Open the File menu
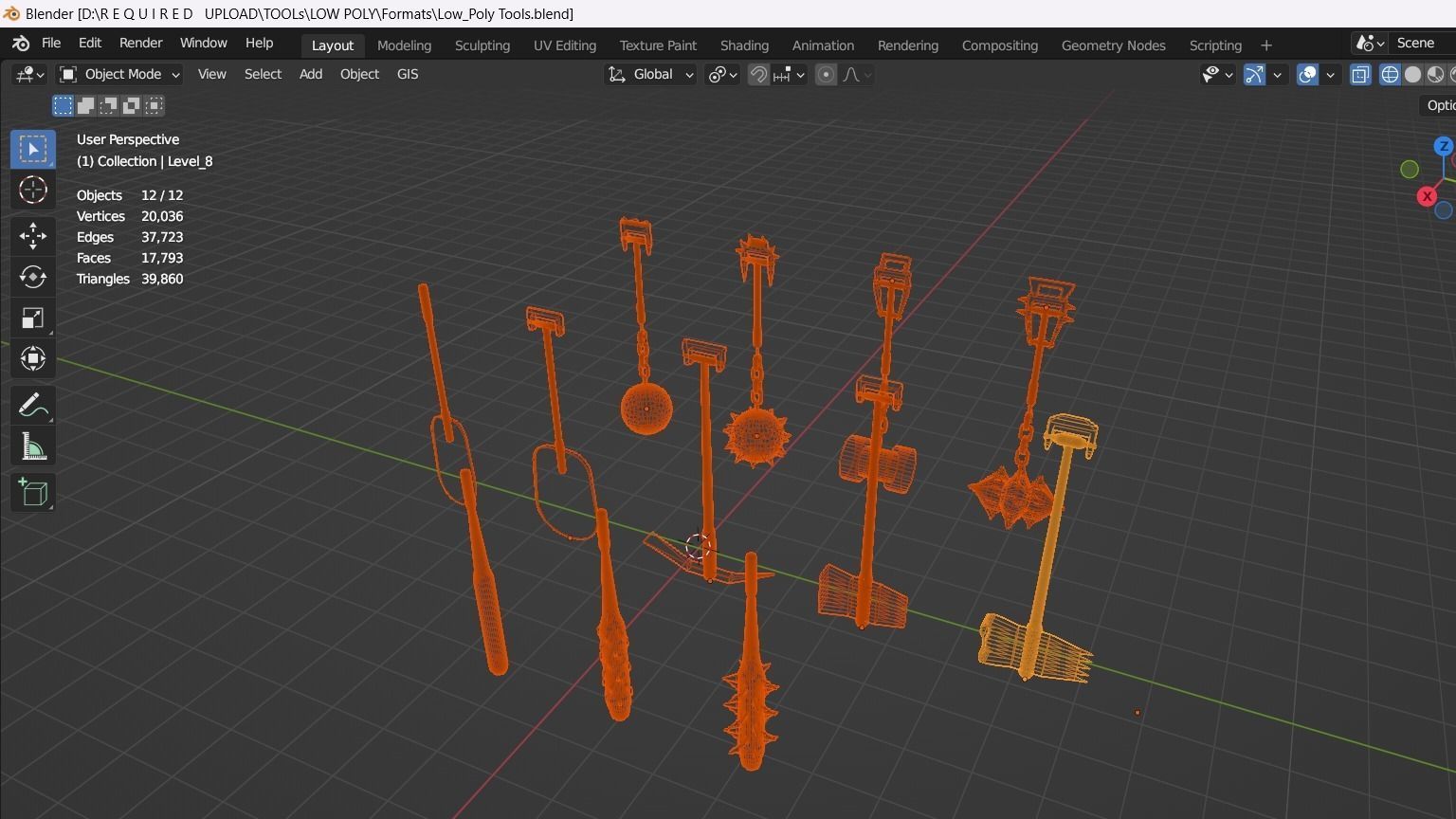Screen dimensions: 1456x819 (x=51, y=44)
